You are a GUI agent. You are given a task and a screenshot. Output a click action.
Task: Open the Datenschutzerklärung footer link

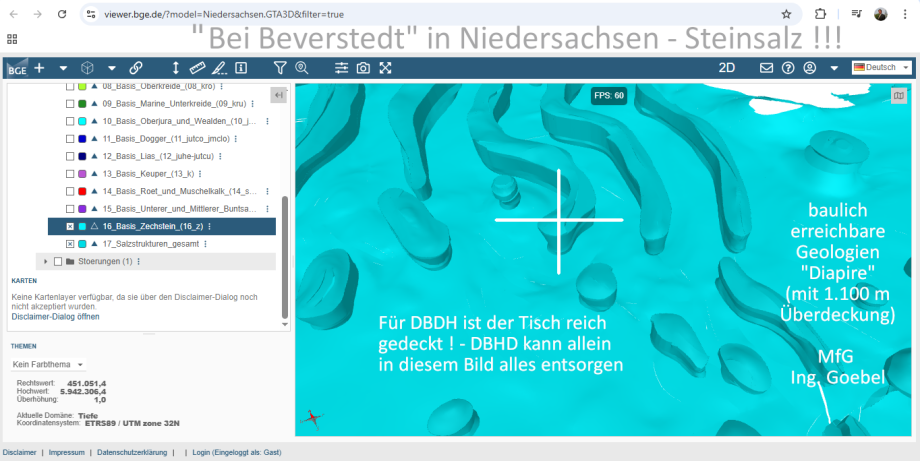coord(132,453)
